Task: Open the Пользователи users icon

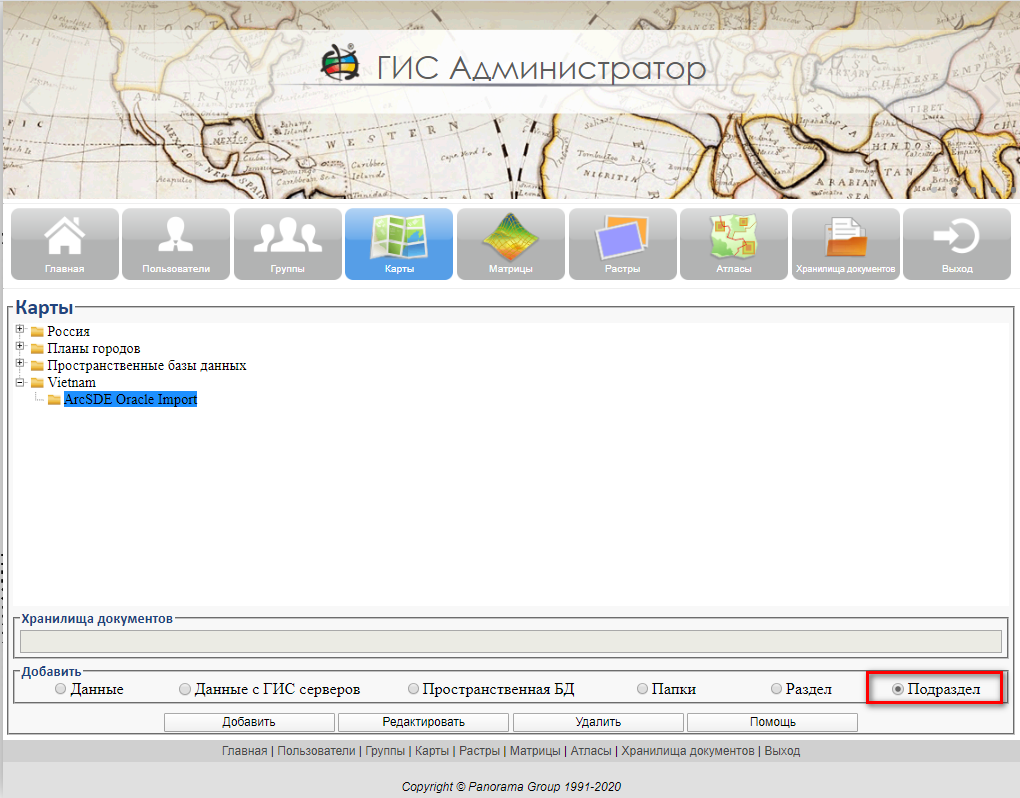Action: coord(176,243)
